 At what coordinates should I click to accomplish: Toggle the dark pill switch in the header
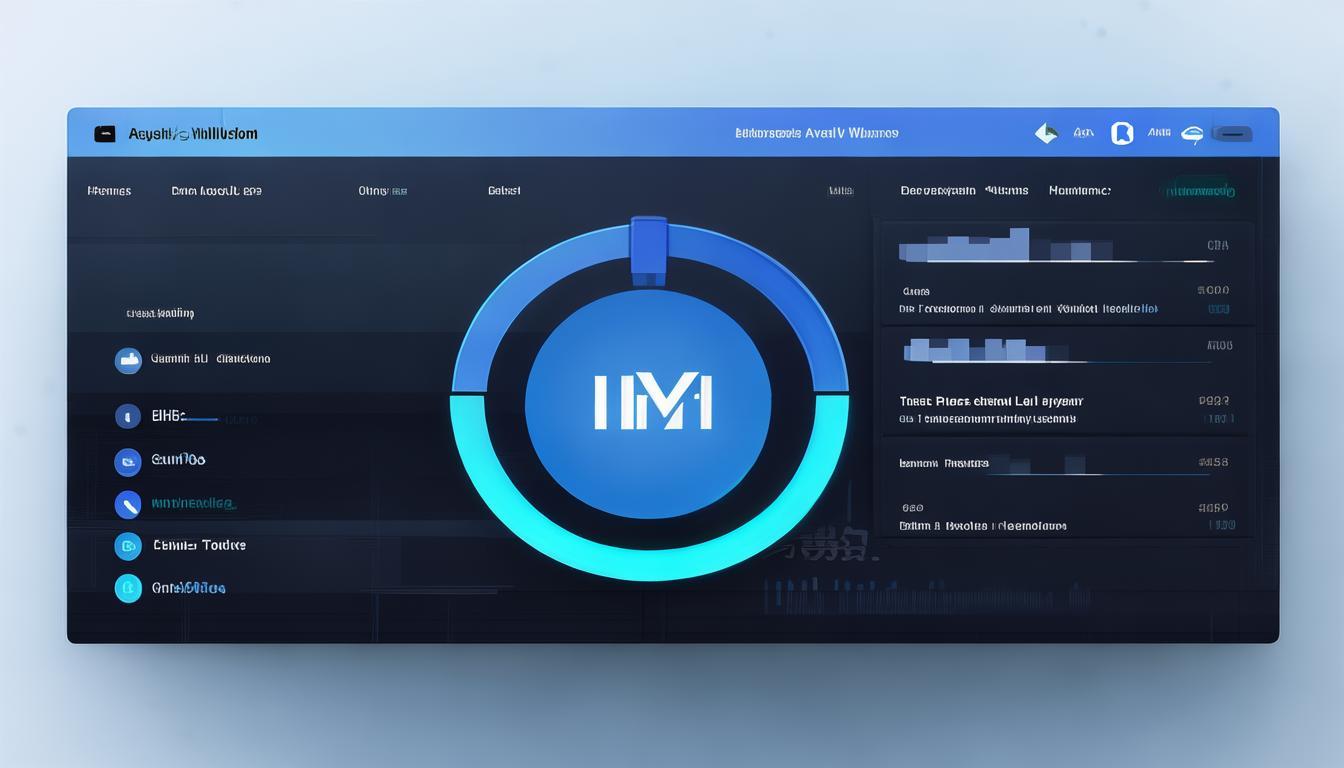tap(1233, 134)
